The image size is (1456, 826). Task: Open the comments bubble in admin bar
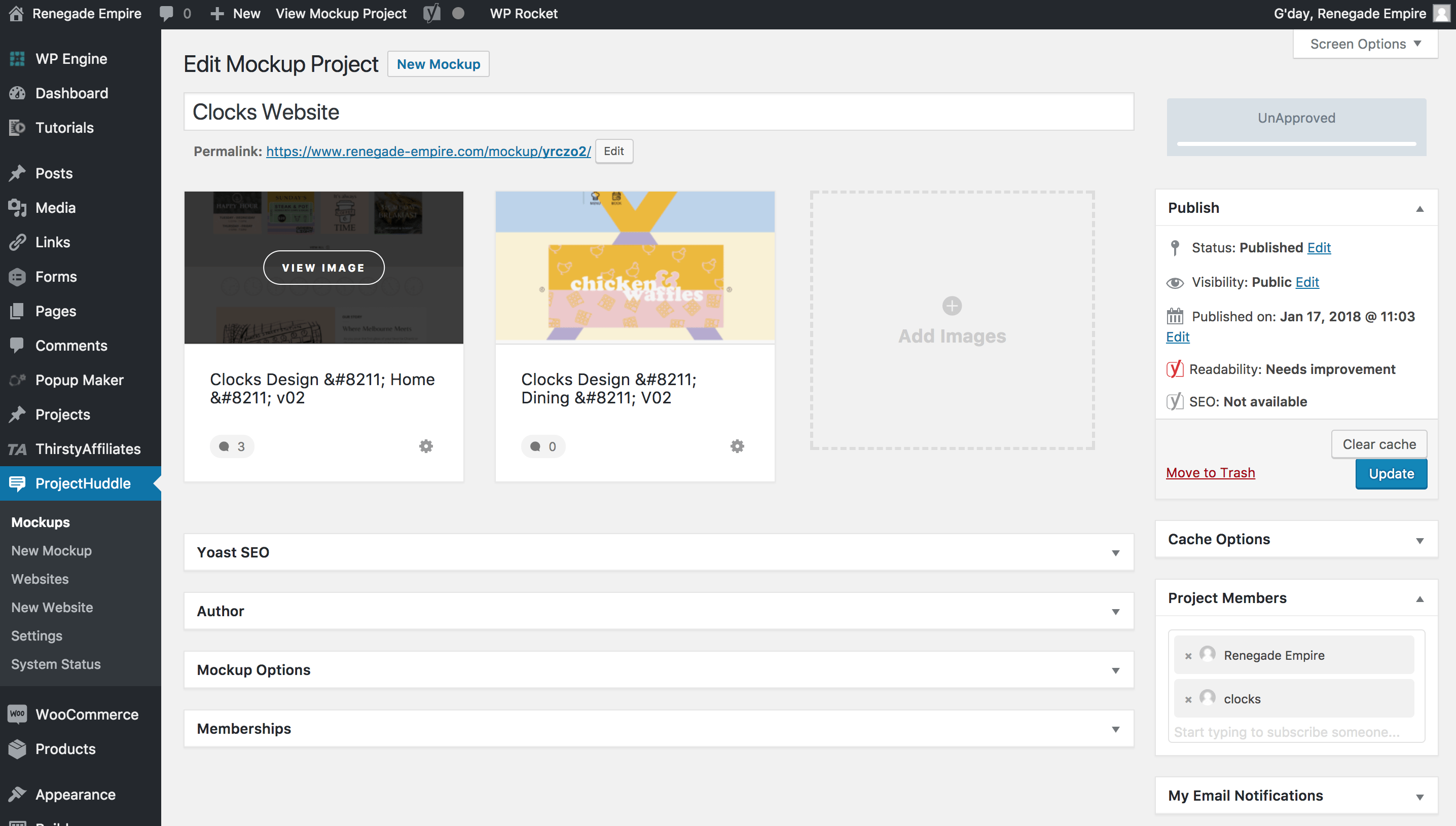(x=166, y=14)
